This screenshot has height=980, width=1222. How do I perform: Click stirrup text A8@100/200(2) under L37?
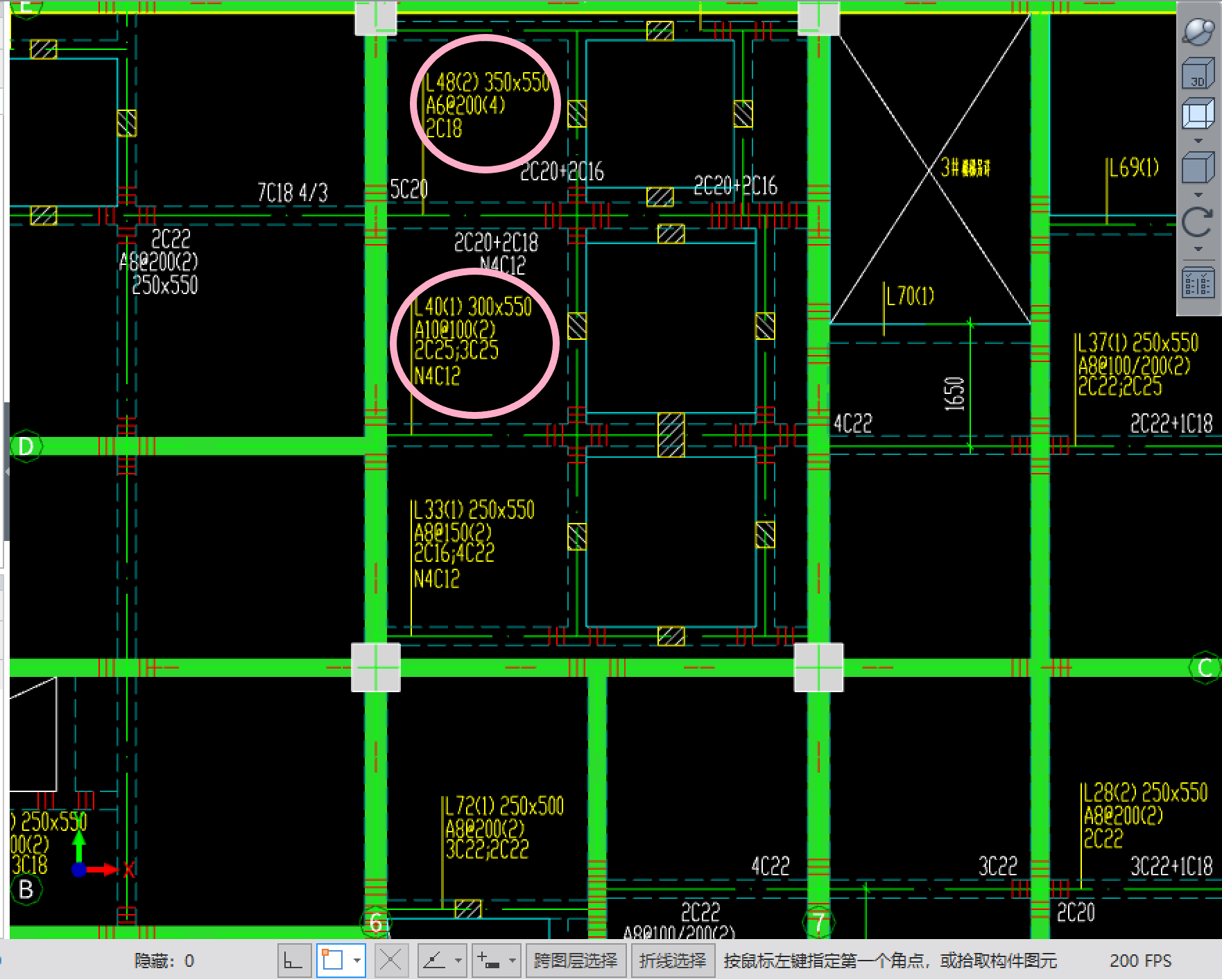(x=1134, y=365)
